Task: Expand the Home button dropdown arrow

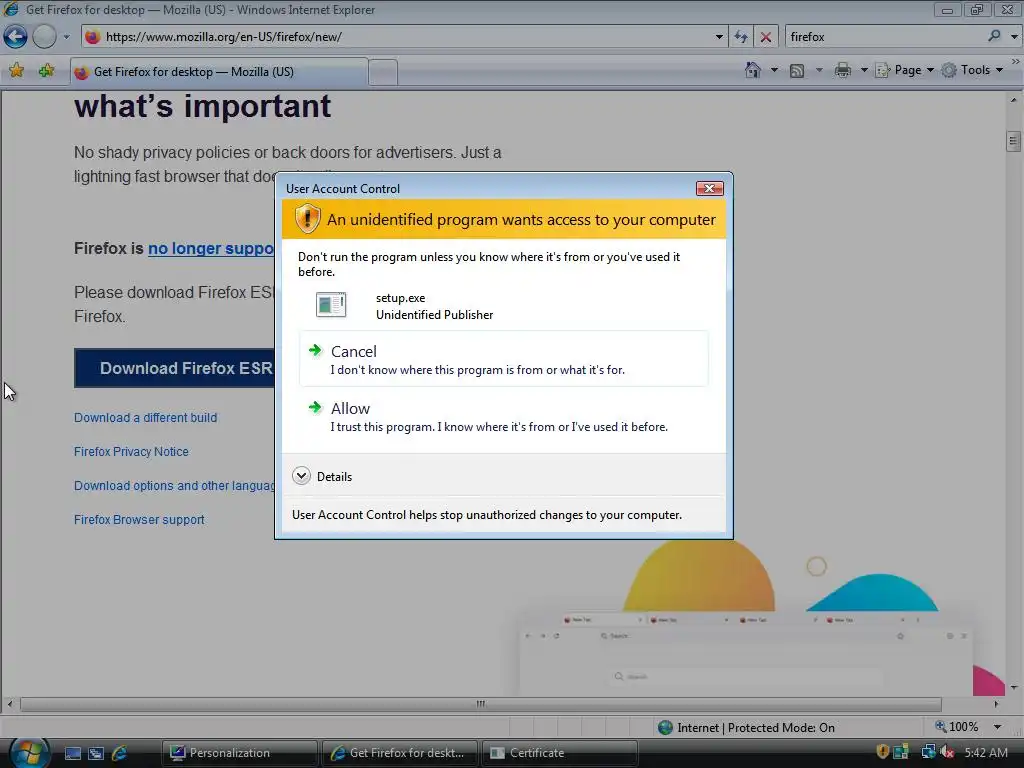Action: pos(774,70)
